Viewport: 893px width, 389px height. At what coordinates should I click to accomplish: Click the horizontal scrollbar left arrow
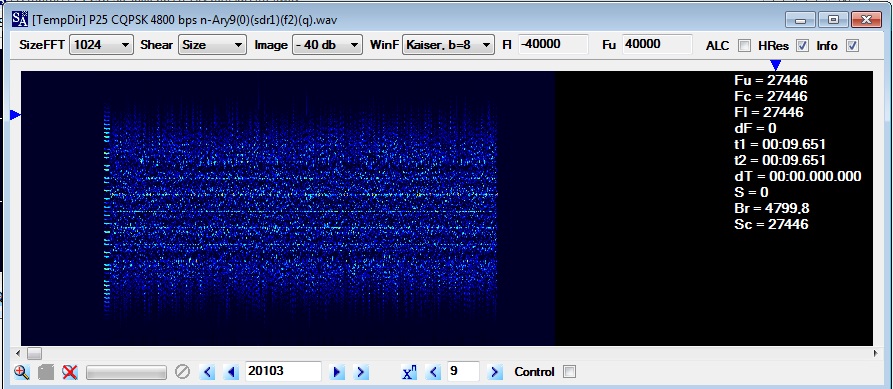(x=19, y=353)
